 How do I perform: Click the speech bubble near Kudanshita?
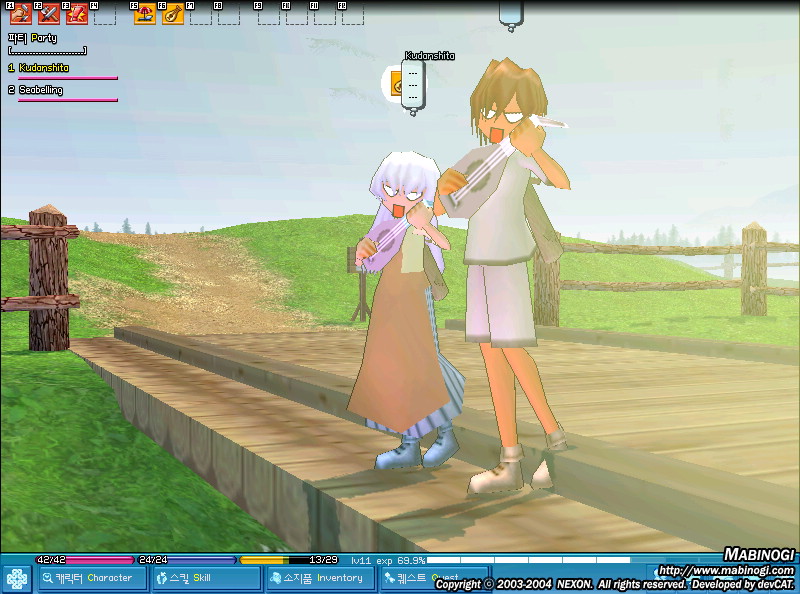413,87
